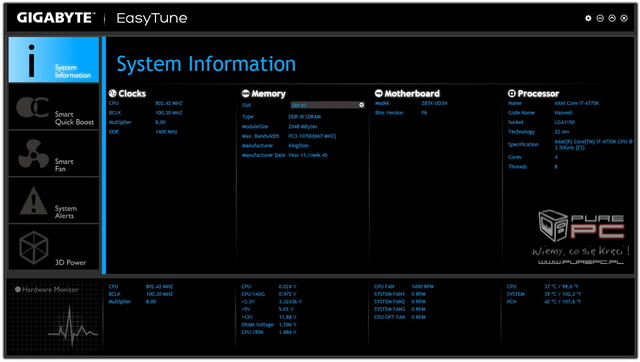The width and height of the screenshot is (640, 362).
Task: Click the Motherboard section icon
Action: (x=378, y=93)
